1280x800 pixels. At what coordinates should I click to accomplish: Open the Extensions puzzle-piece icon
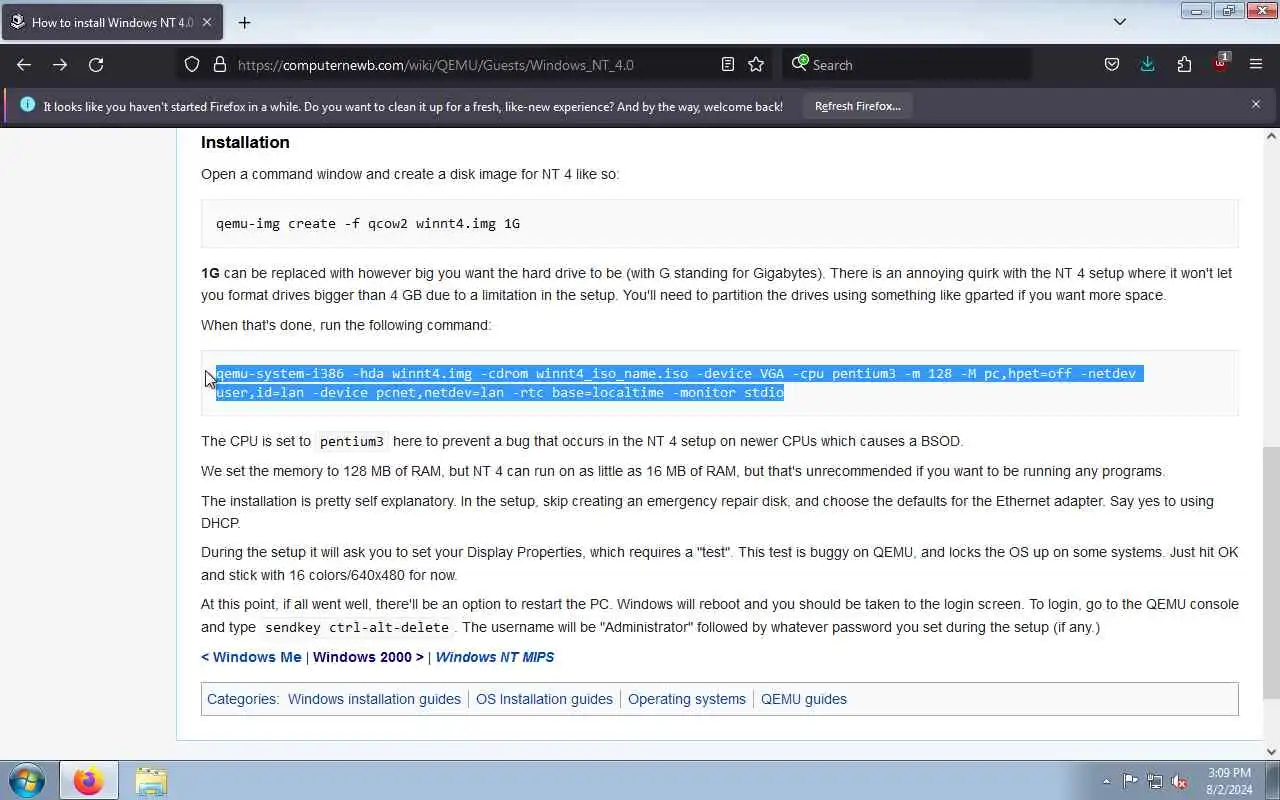pos(1184,64)
